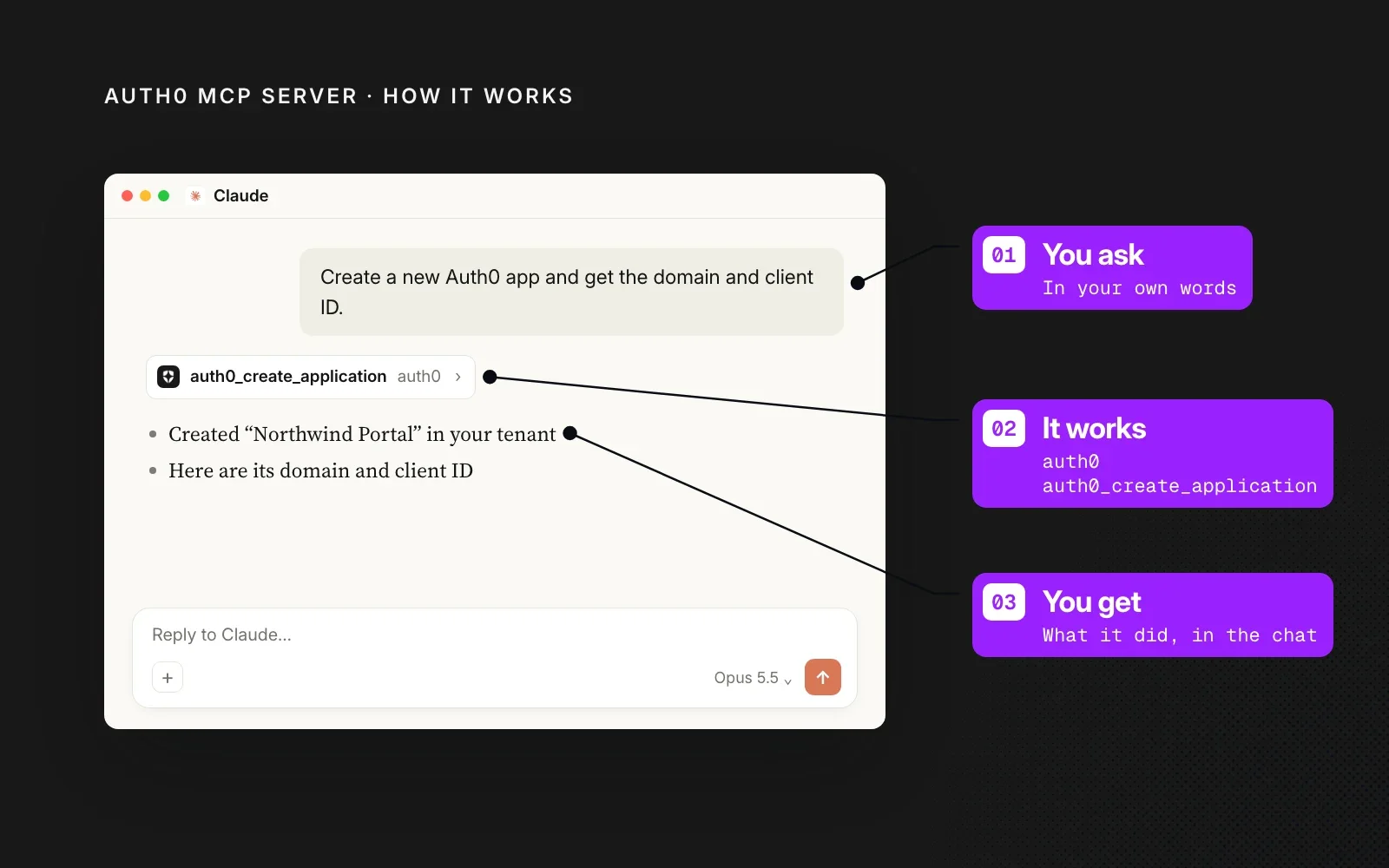Screen dimensions: 1389x868
Task: Click the Claude starburst logo in title bar
Action: click(195, 196)
